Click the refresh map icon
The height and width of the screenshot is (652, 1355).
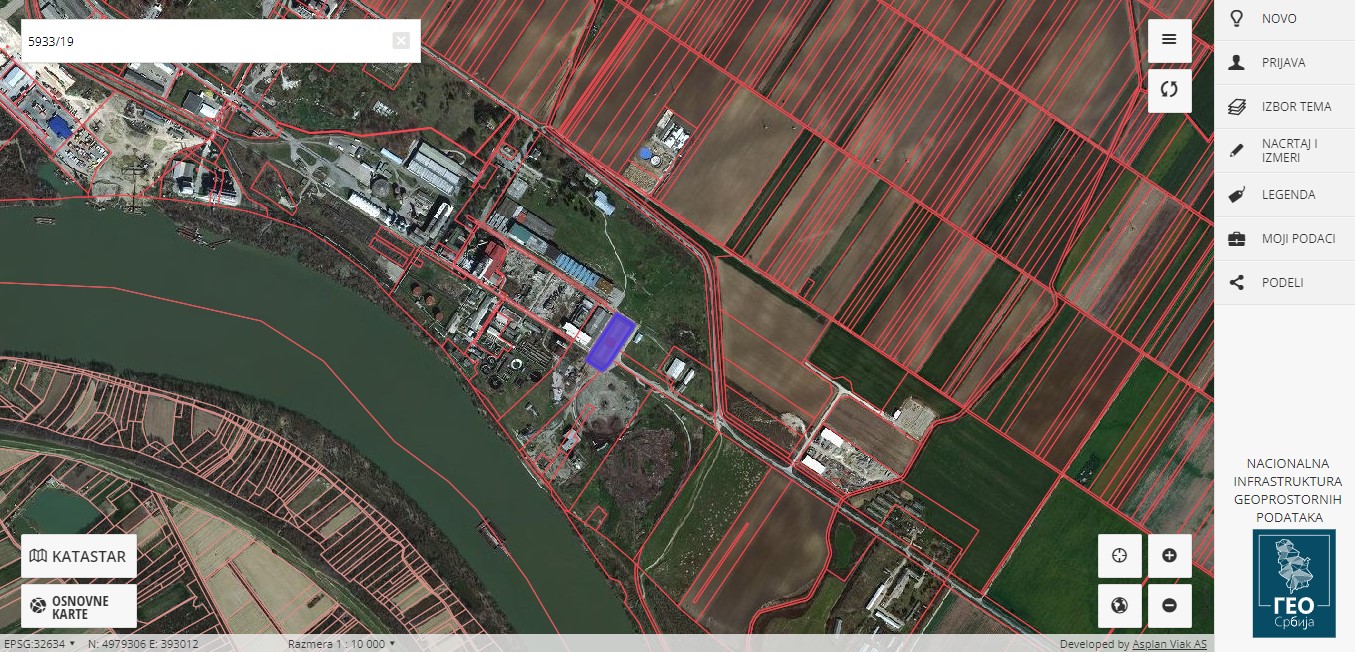pos(1169,90)
